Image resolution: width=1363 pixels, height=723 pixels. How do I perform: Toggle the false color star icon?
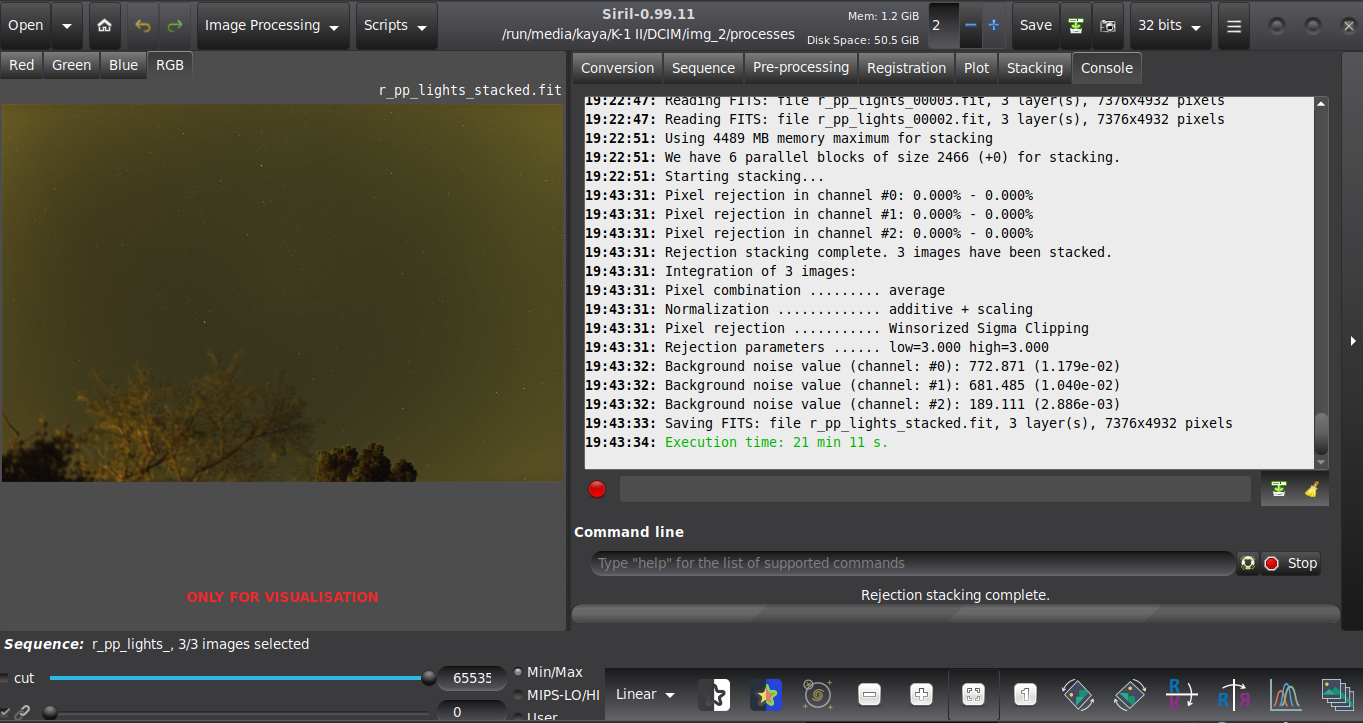(766, 694)
